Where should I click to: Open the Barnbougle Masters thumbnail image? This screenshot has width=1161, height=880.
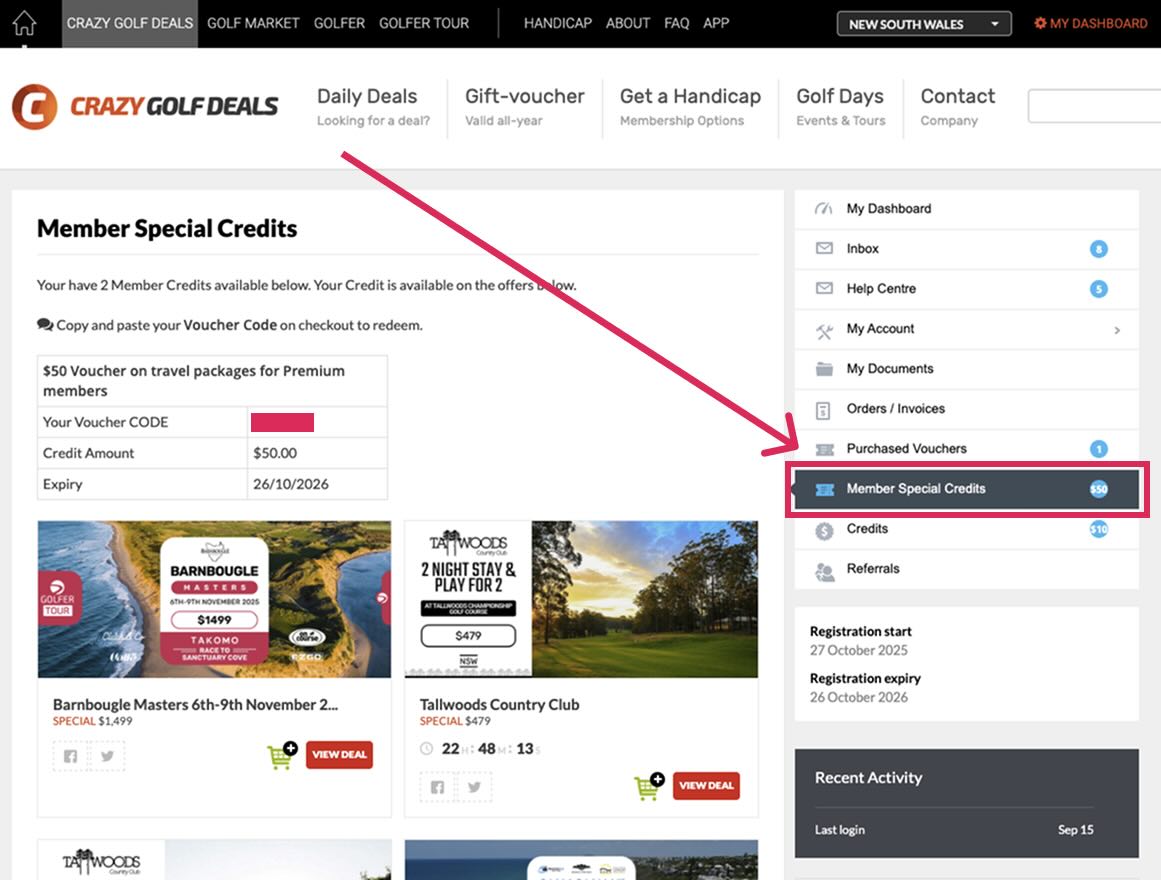(x=214, y=599)
